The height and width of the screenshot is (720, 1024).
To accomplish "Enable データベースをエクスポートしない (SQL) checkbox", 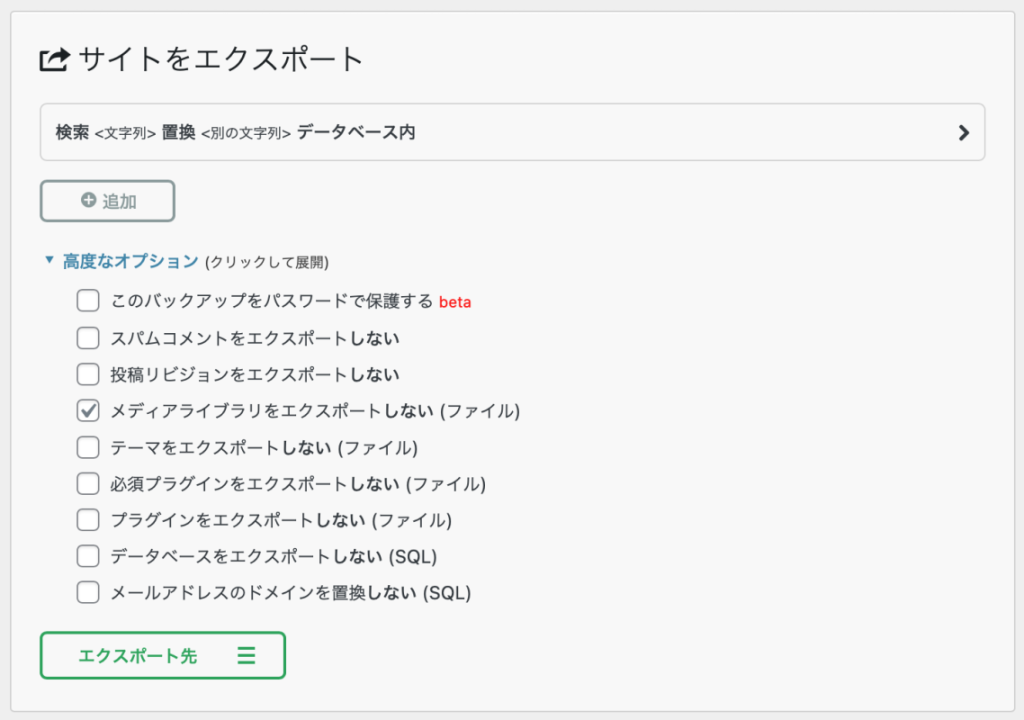I will tap(88, 556).
